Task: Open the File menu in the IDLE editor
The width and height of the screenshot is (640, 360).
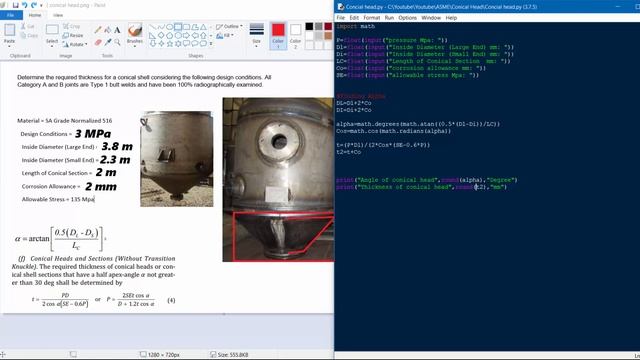Action: pos(340,18)
